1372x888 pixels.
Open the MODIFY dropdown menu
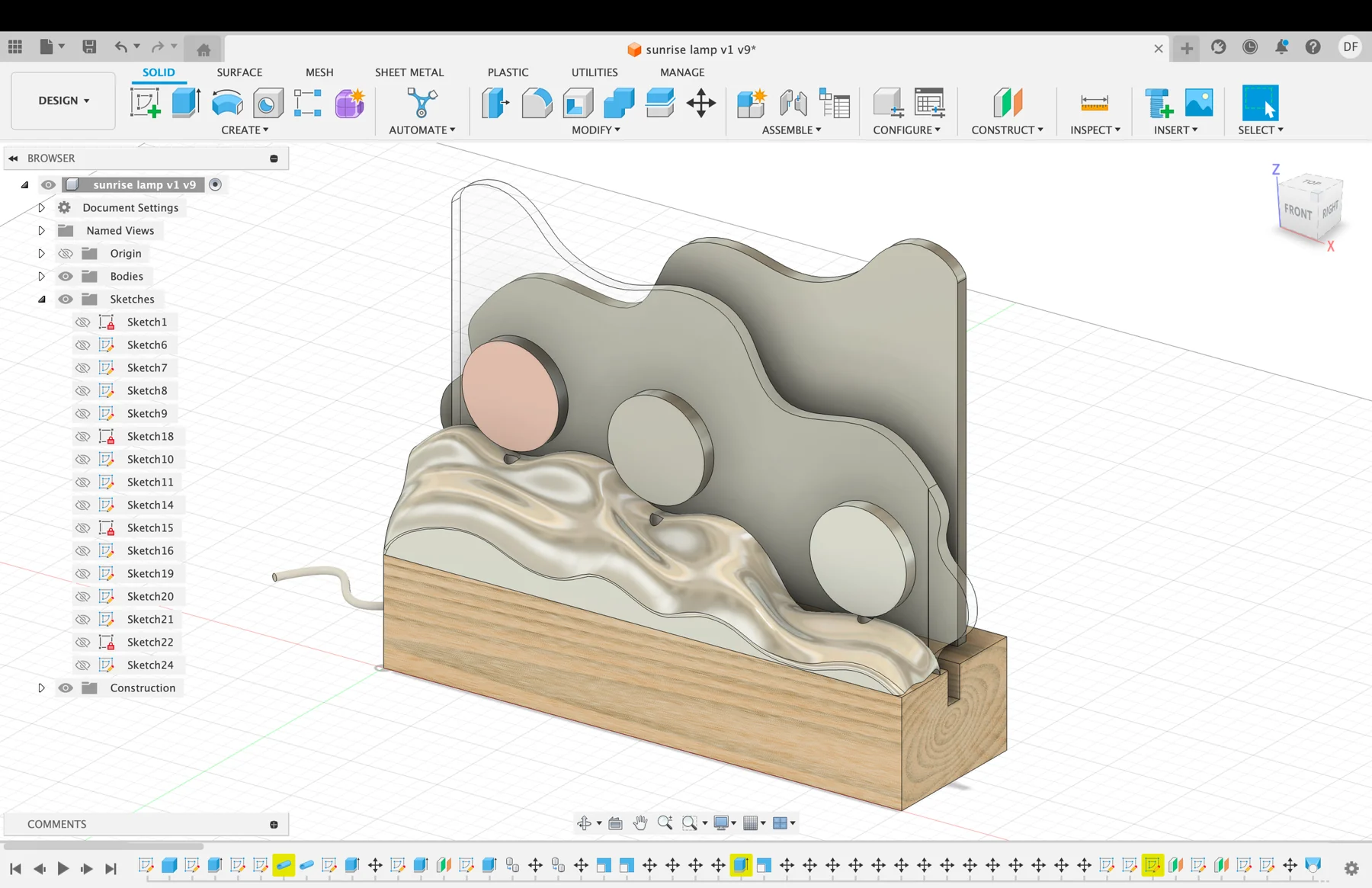pyautogui.click(x=596, y=130)
